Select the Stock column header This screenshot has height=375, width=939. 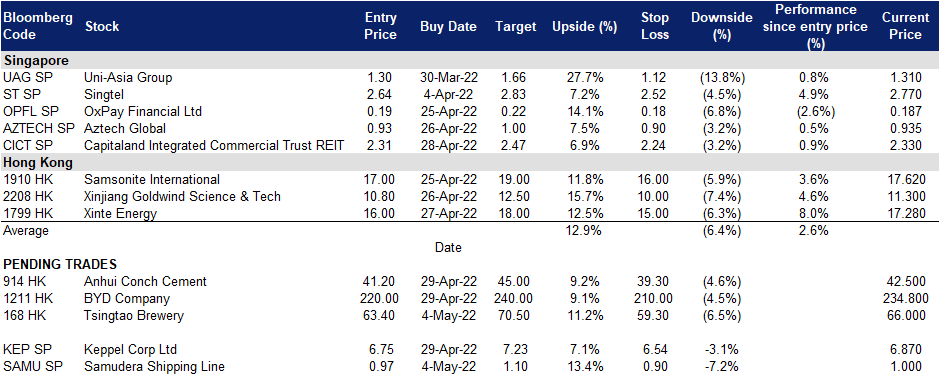click(102, 26)
